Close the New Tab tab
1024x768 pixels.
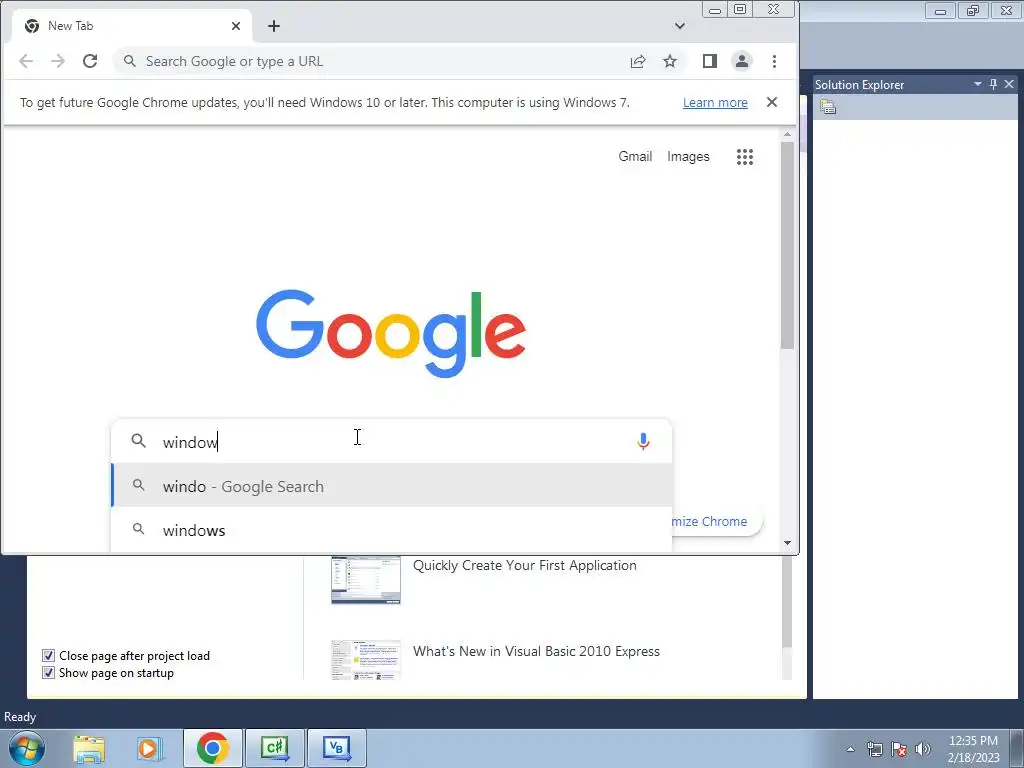click(x=236, y=26)
